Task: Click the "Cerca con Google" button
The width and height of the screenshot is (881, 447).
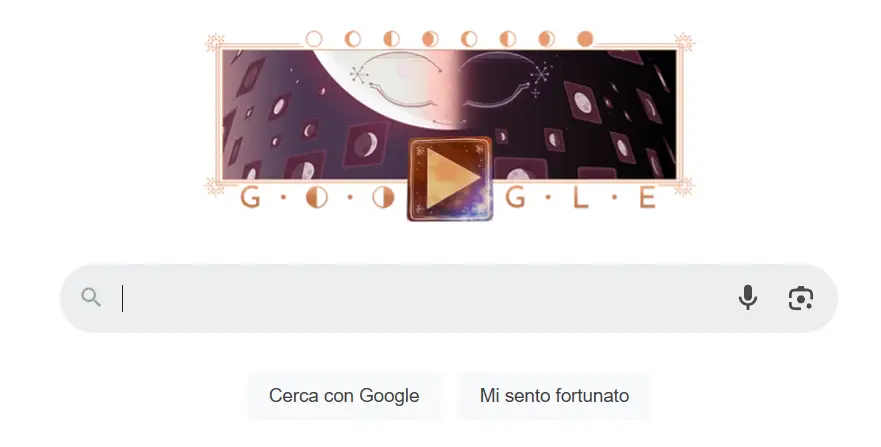Action: [x=344, y=395]
